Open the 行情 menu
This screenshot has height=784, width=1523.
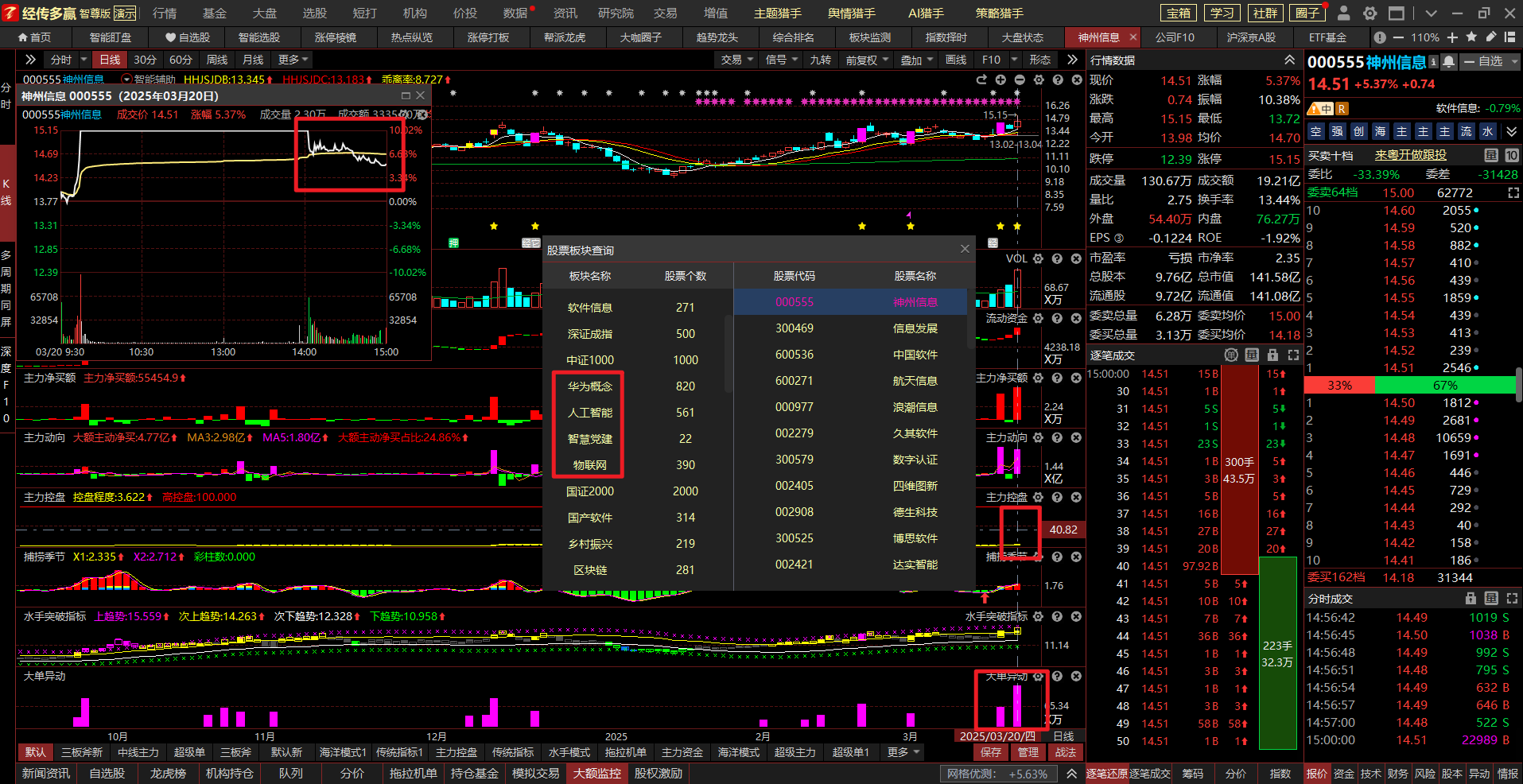click(x=165, y=13)
